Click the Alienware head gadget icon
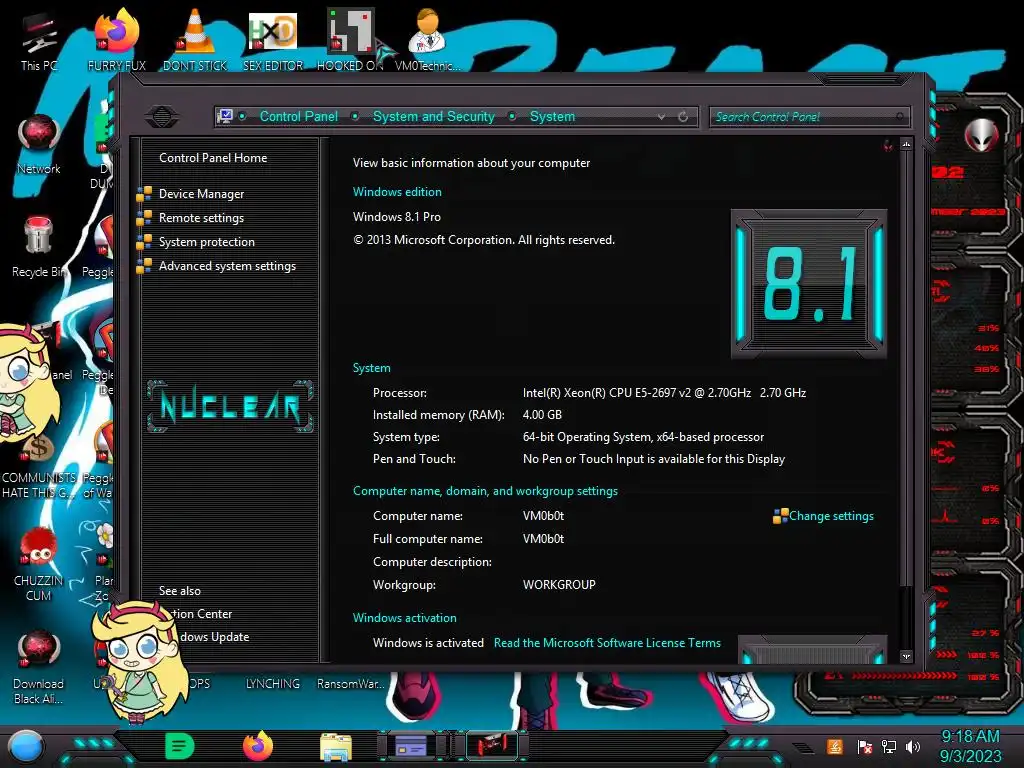This screenshot has height=768, width=1024. 981,136
